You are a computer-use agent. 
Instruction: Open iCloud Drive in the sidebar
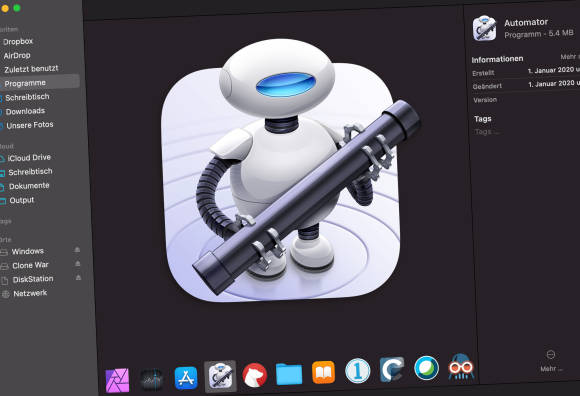click(28, 158)
